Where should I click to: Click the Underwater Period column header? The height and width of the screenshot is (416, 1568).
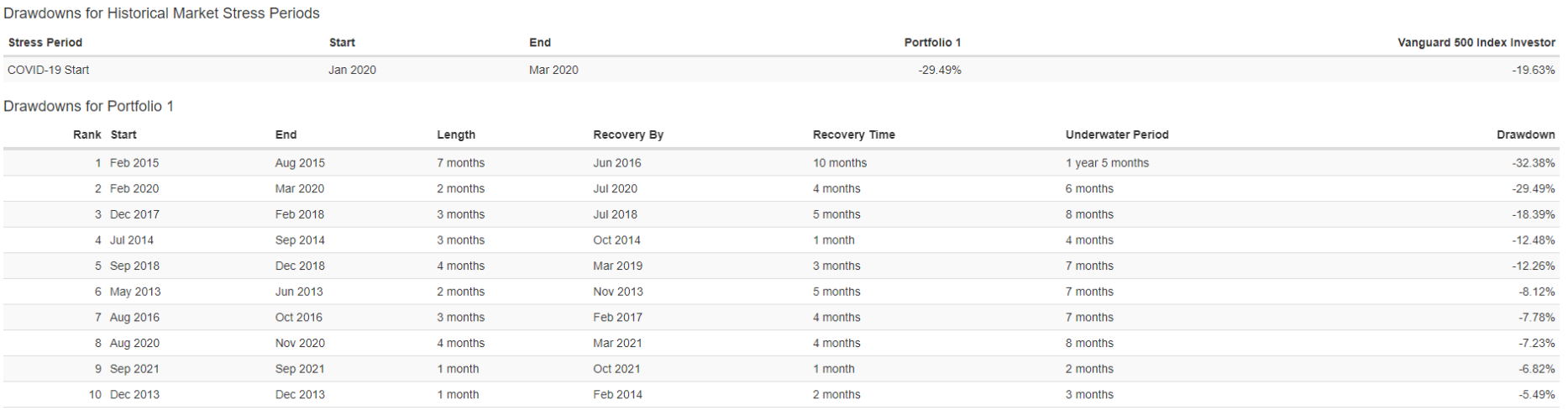coord(1117,134)
